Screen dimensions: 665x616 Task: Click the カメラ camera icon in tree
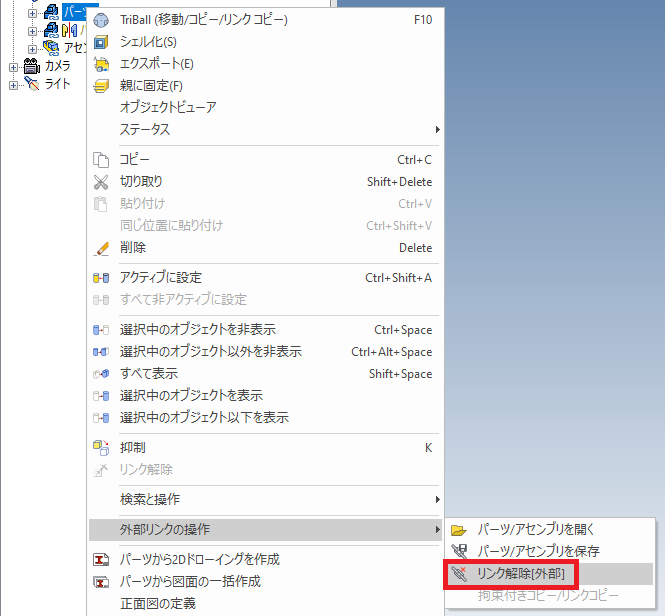coord(31,65)
